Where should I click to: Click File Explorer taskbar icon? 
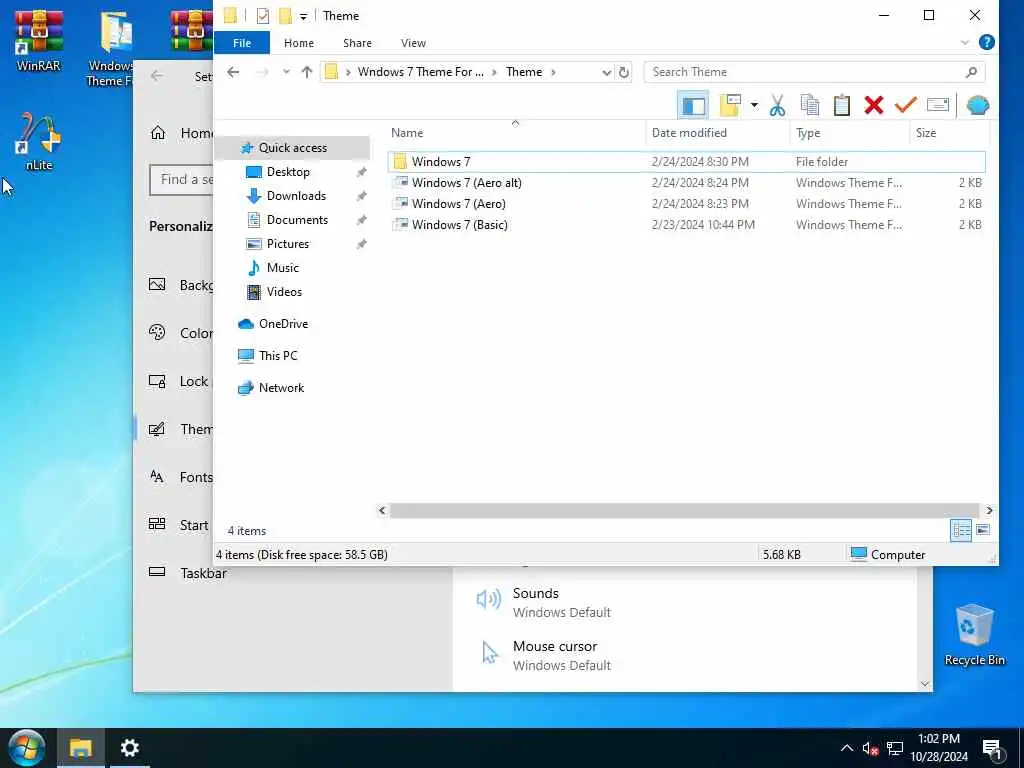(x=81, y=748)
